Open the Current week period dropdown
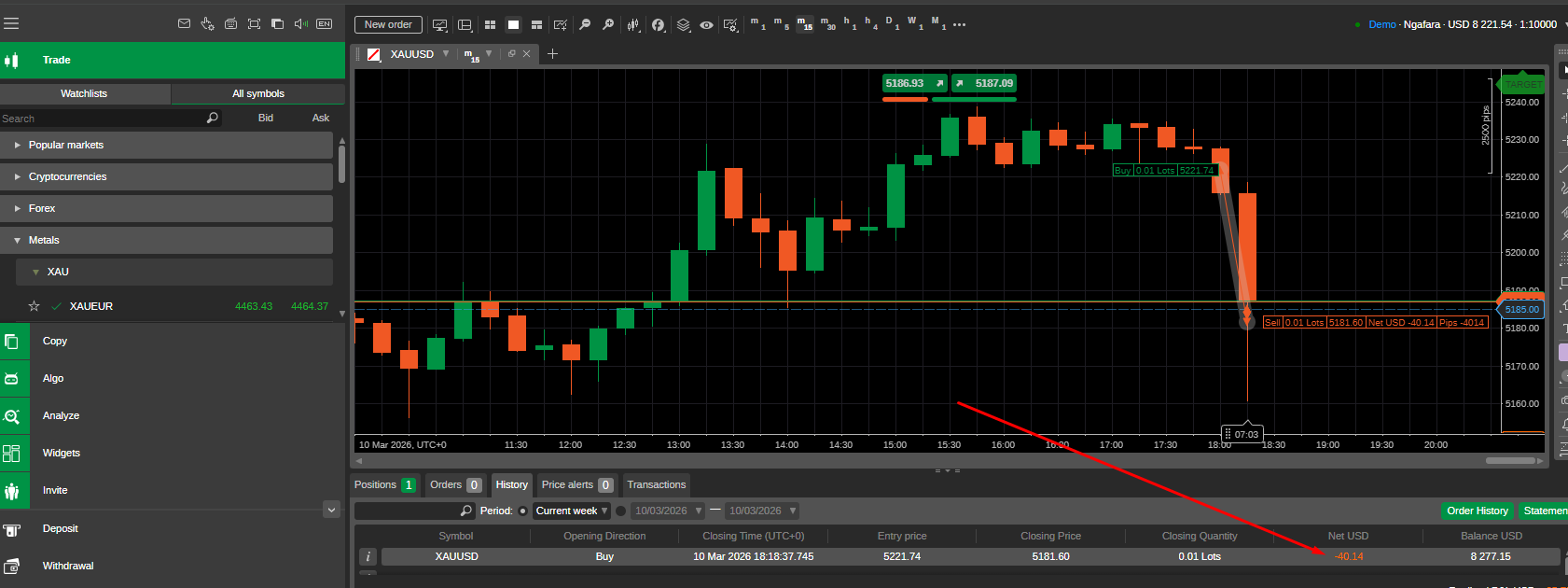 [572, 511]
